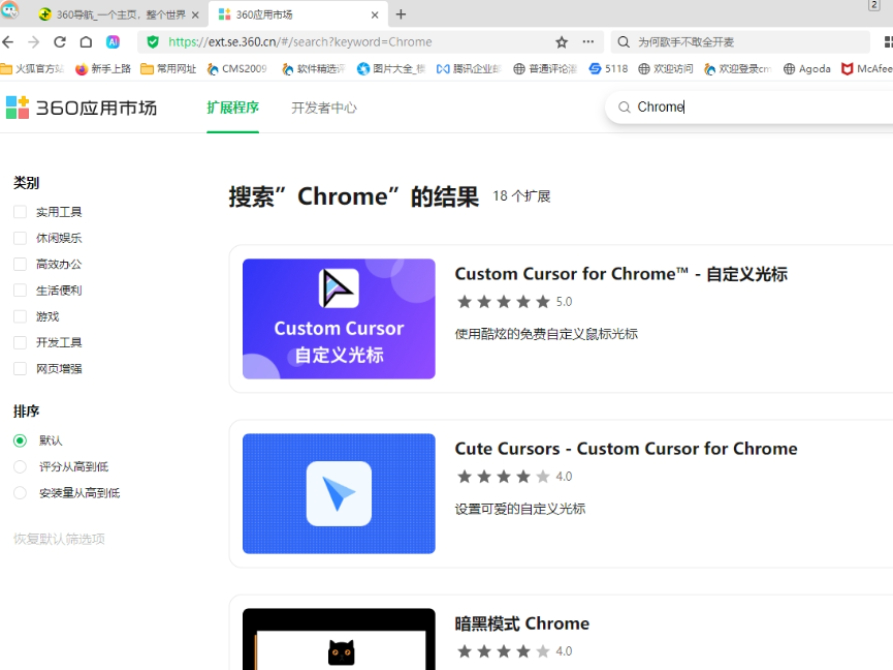Click 恢复默认筛选项 reset link
The height and width of the screenshot is (670, 893).
click(59, 539)
